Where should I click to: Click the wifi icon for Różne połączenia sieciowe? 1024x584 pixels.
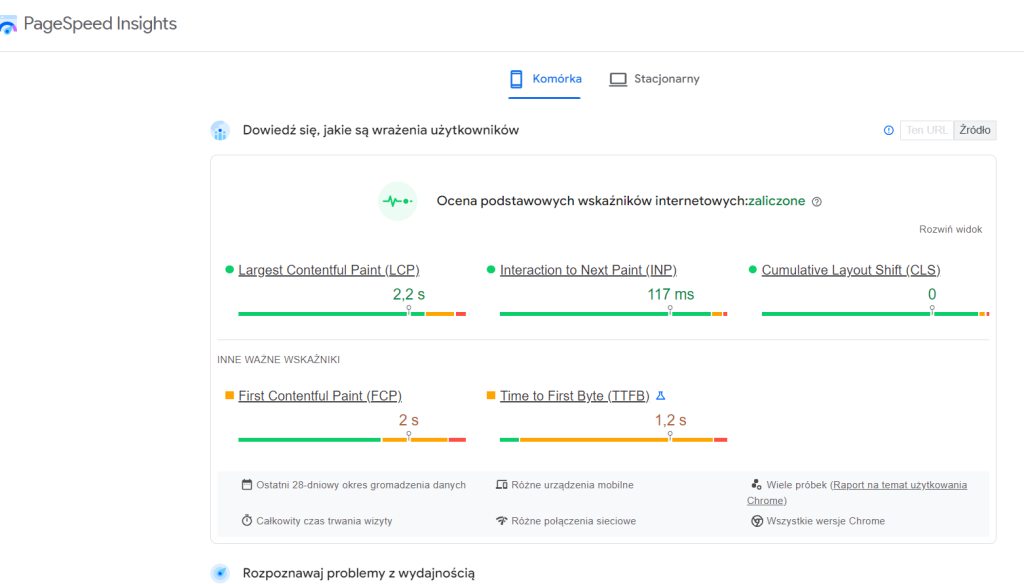point(502,521)
